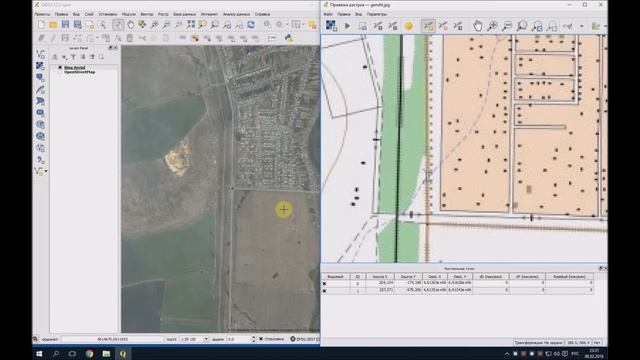Image resolution: width=640 pixels, height=360 pixels.
Task: Click Zoom In magnifier in Georeferencer toolbar
Action: click(x=492, y=26)
